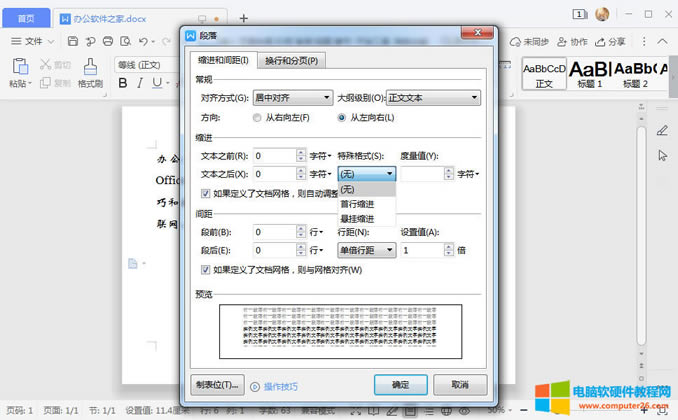This screenshot has width=678, height=420.
Task: Click the font name box 等线 (正文)
Action: point(147,65)
